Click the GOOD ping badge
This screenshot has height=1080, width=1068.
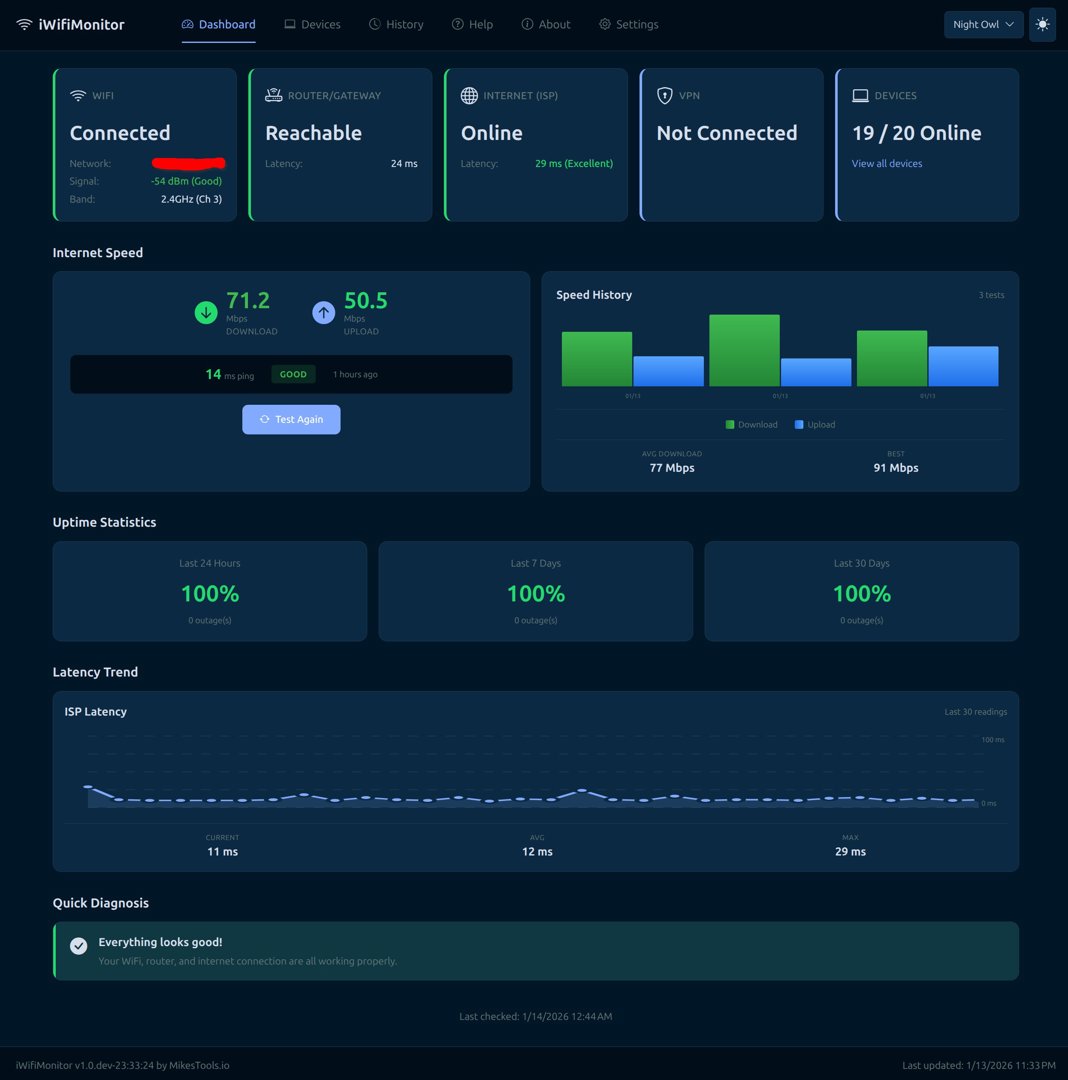pyautogui.click(x=293, y=374)
